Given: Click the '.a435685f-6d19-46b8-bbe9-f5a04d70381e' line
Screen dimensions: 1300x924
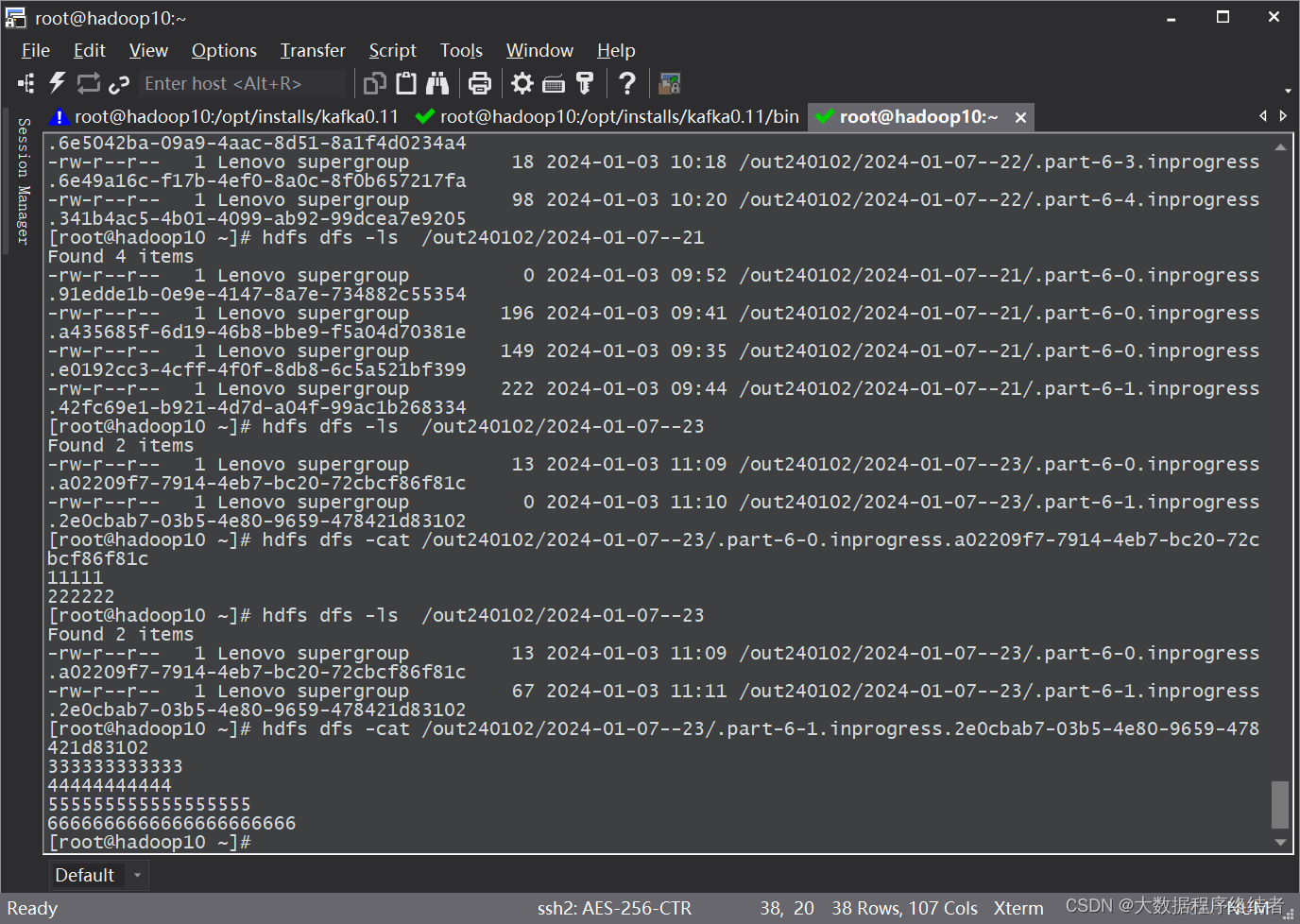Looking at the screenshot, I should (257, 332).
